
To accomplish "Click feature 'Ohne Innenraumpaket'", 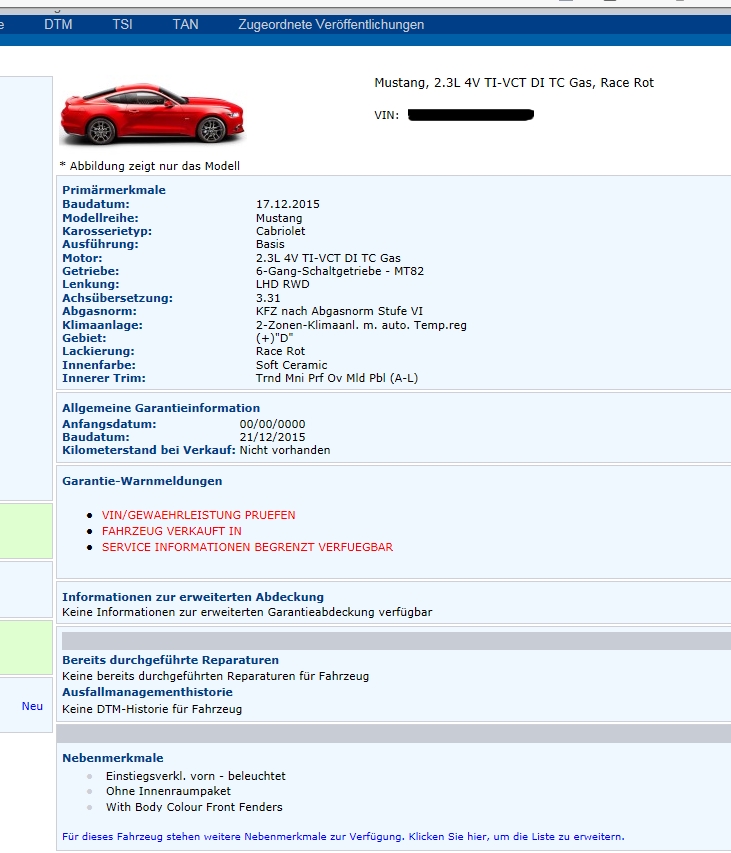I will point(169,791).
